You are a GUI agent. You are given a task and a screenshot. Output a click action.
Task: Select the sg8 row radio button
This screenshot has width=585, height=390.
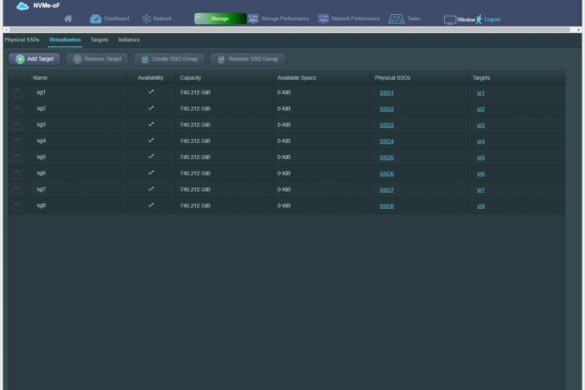click(17, 206)
